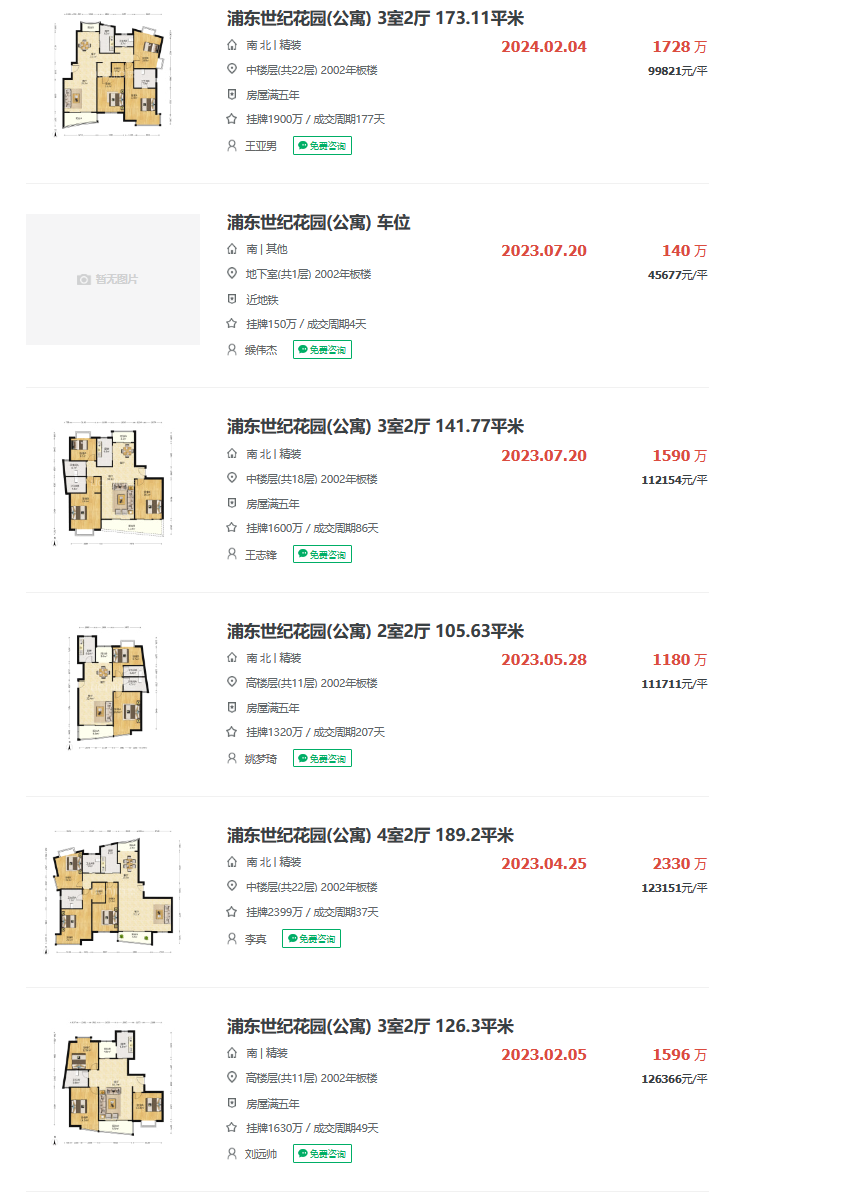This screenshot has width=844, height=1195.
Task: Click the person icon next to agent 王亚男
Action: coord(232,144)
